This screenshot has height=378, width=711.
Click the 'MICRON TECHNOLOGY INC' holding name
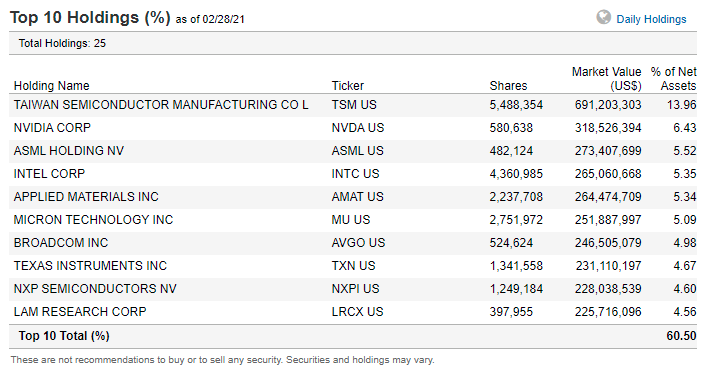93,220
